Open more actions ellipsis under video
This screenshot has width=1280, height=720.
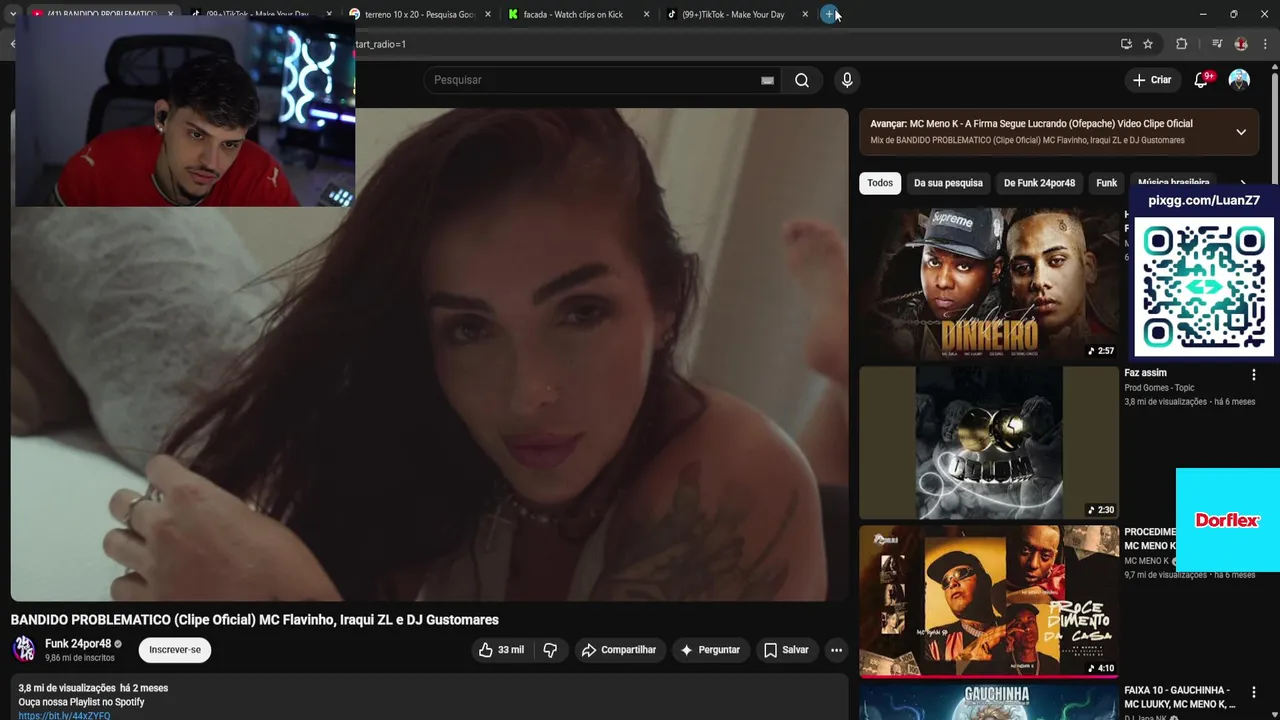click(836, 650)
